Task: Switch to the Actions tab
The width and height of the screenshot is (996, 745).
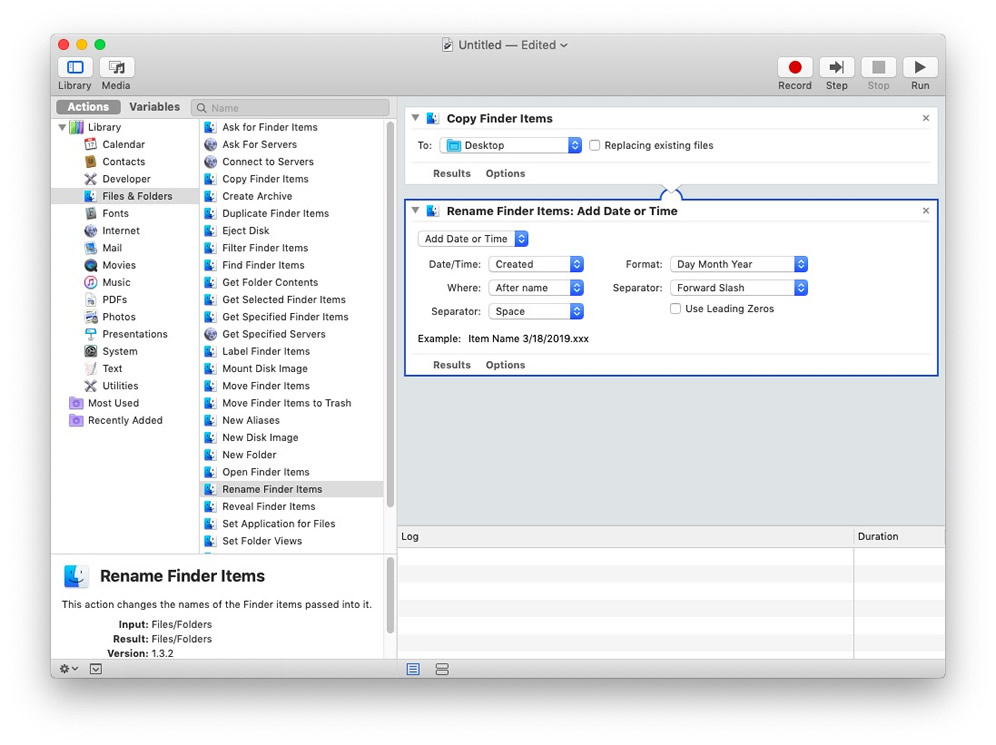Action: [x=88, y=107]
